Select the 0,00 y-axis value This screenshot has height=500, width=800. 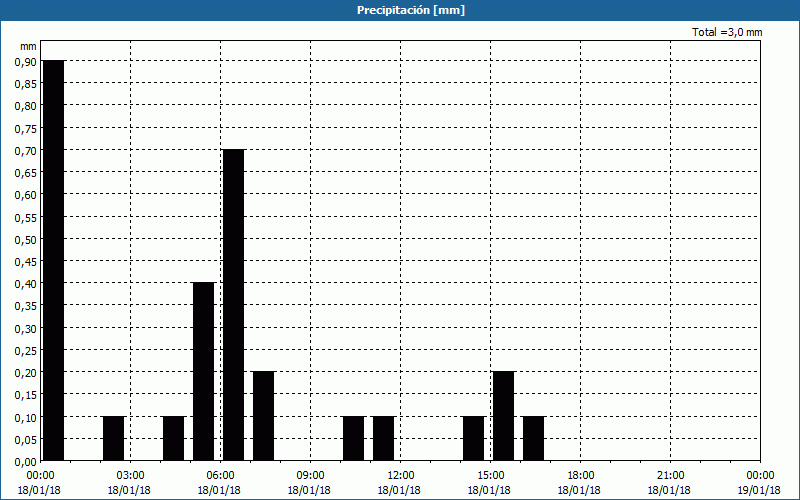tap(26, 462)
